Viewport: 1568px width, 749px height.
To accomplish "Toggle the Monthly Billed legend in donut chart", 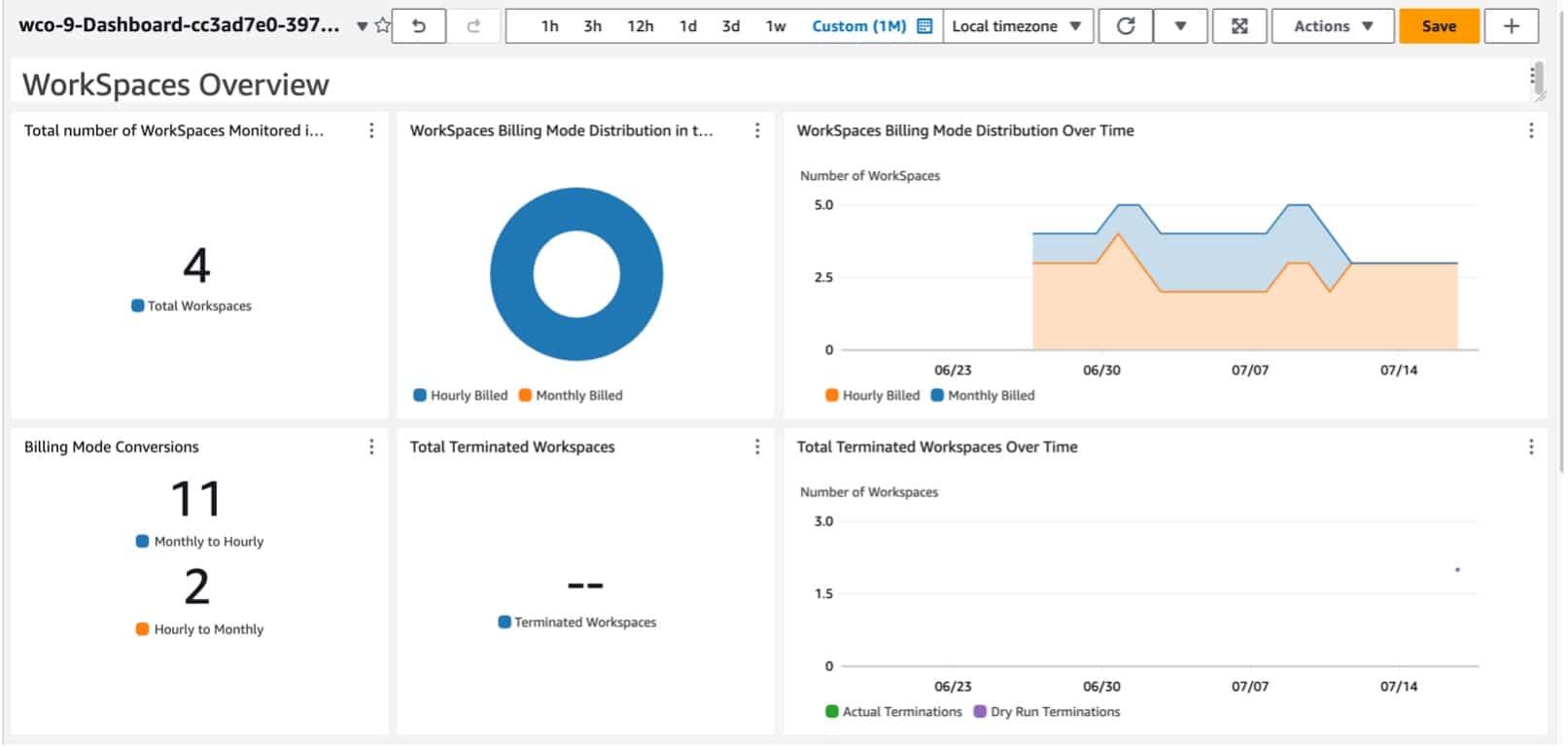I will click(571, 395).
